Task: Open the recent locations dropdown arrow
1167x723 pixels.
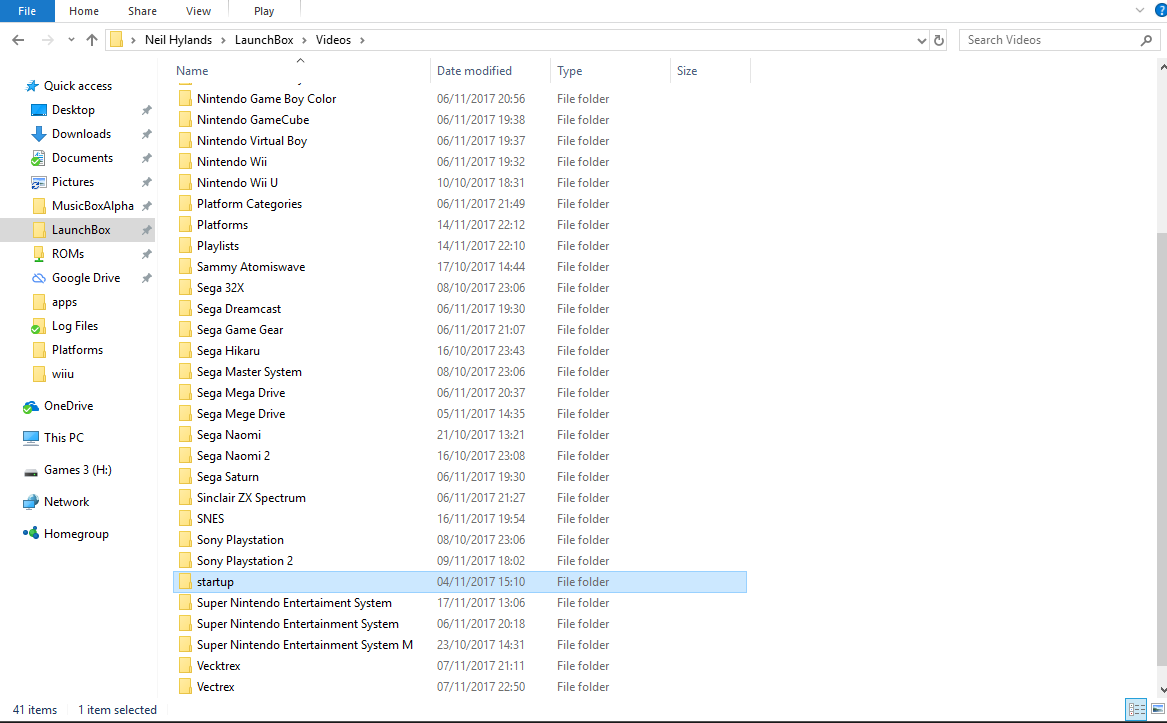Action: [x=71, y=40]
